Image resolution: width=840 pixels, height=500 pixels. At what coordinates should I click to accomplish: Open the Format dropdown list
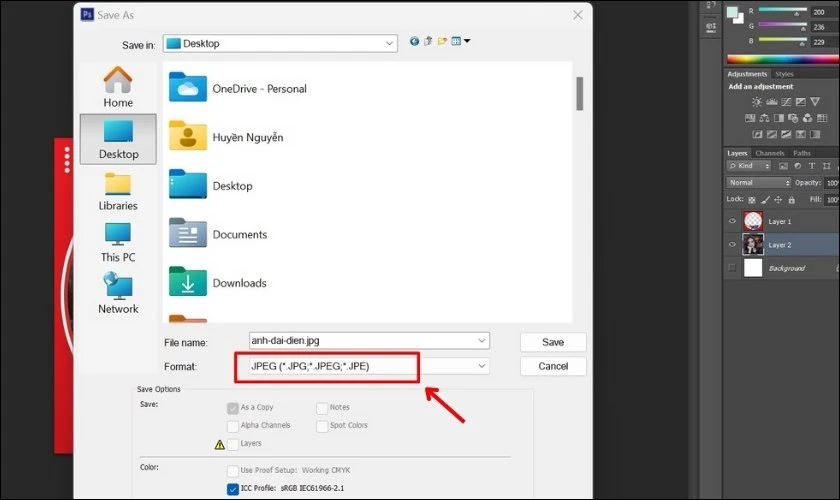[482, 366]
